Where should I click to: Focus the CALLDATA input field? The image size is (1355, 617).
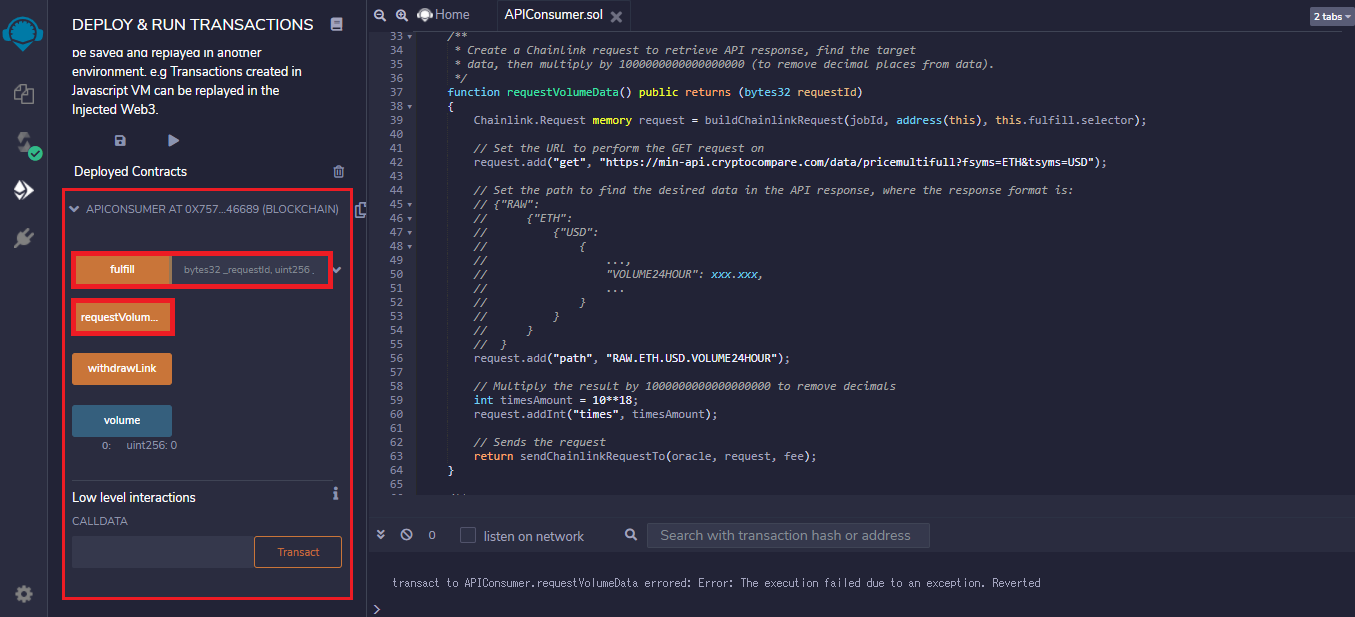point(163,552)
